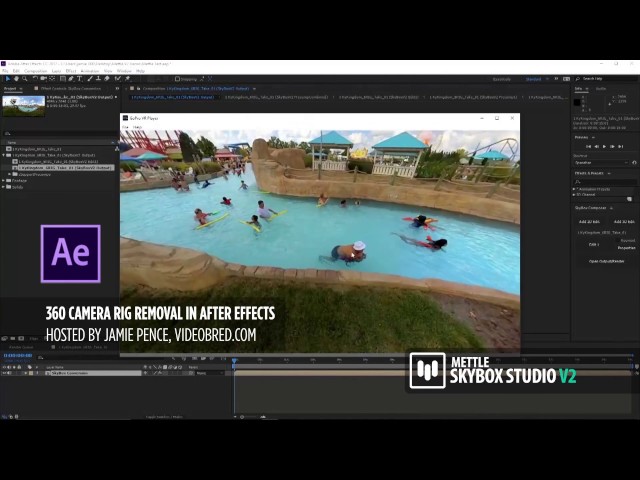
Task: Select the Pen tool
Action: pos(71,78)
